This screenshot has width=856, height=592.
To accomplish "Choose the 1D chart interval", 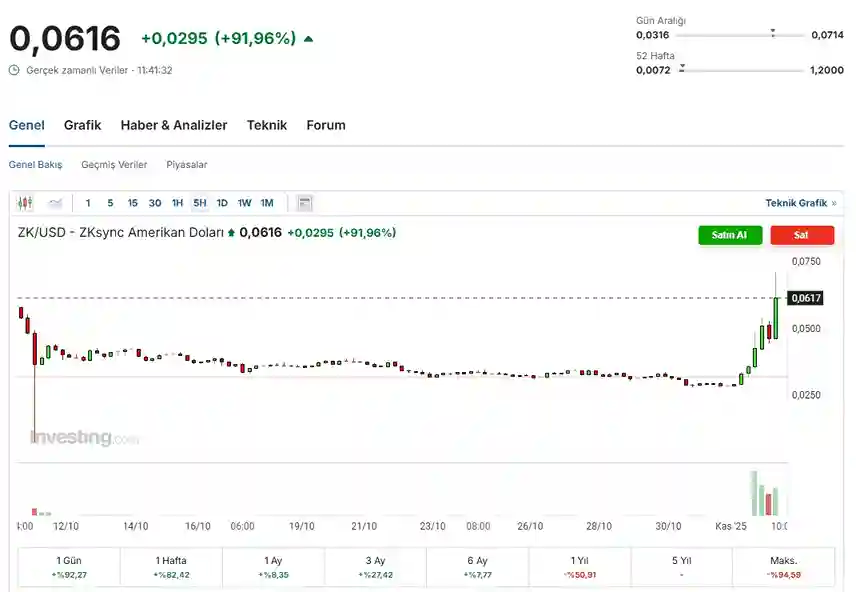I will tap(222, 203).
